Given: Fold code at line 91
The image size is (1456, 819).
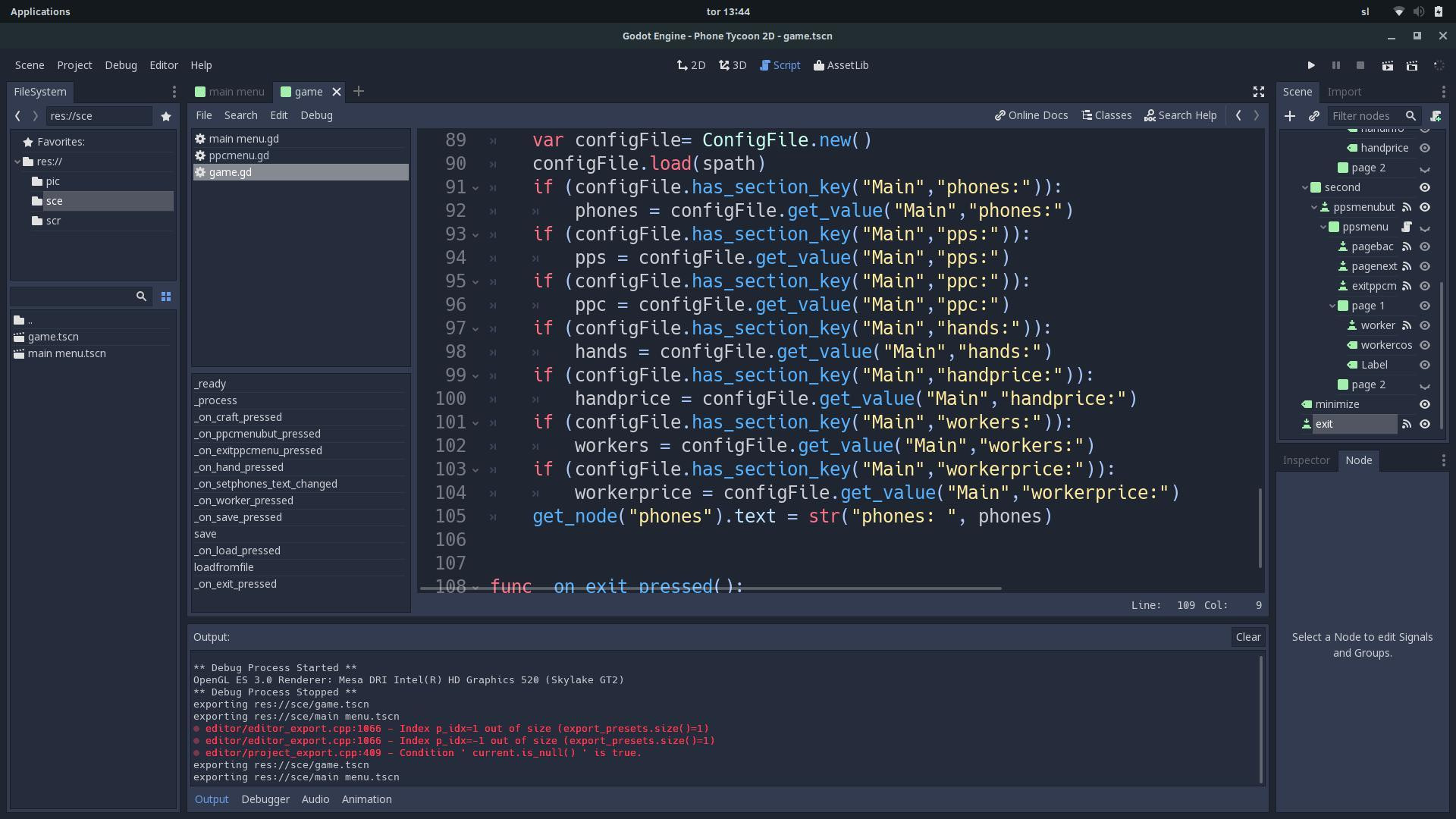Looking at the screenshot, I should pos(475,187).
